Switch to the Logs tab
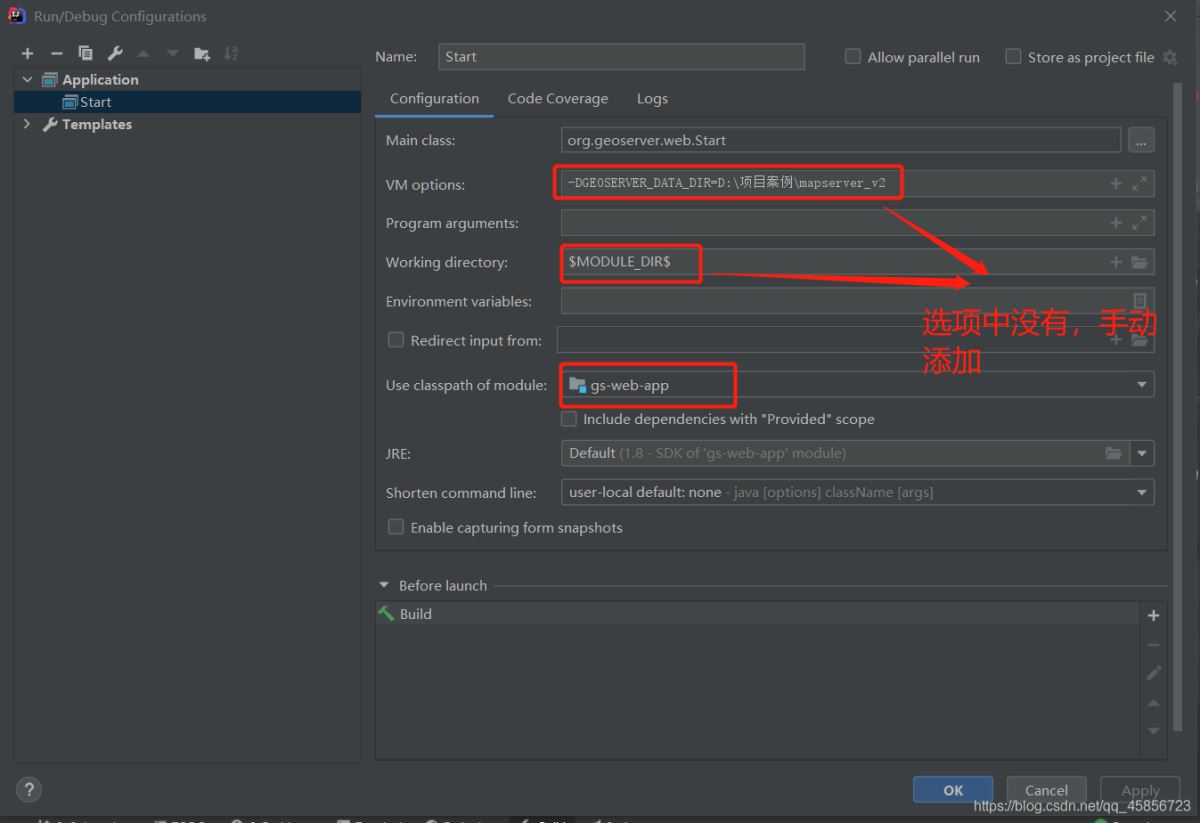Image resolution: width=1200 pixels, height=823 pixels. pos(652,98)
